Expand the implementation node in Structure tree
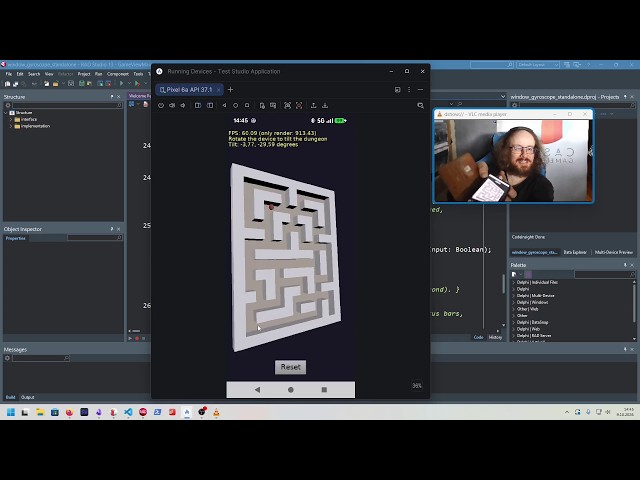This screenshot has width=640, height=480. [11, 126]
